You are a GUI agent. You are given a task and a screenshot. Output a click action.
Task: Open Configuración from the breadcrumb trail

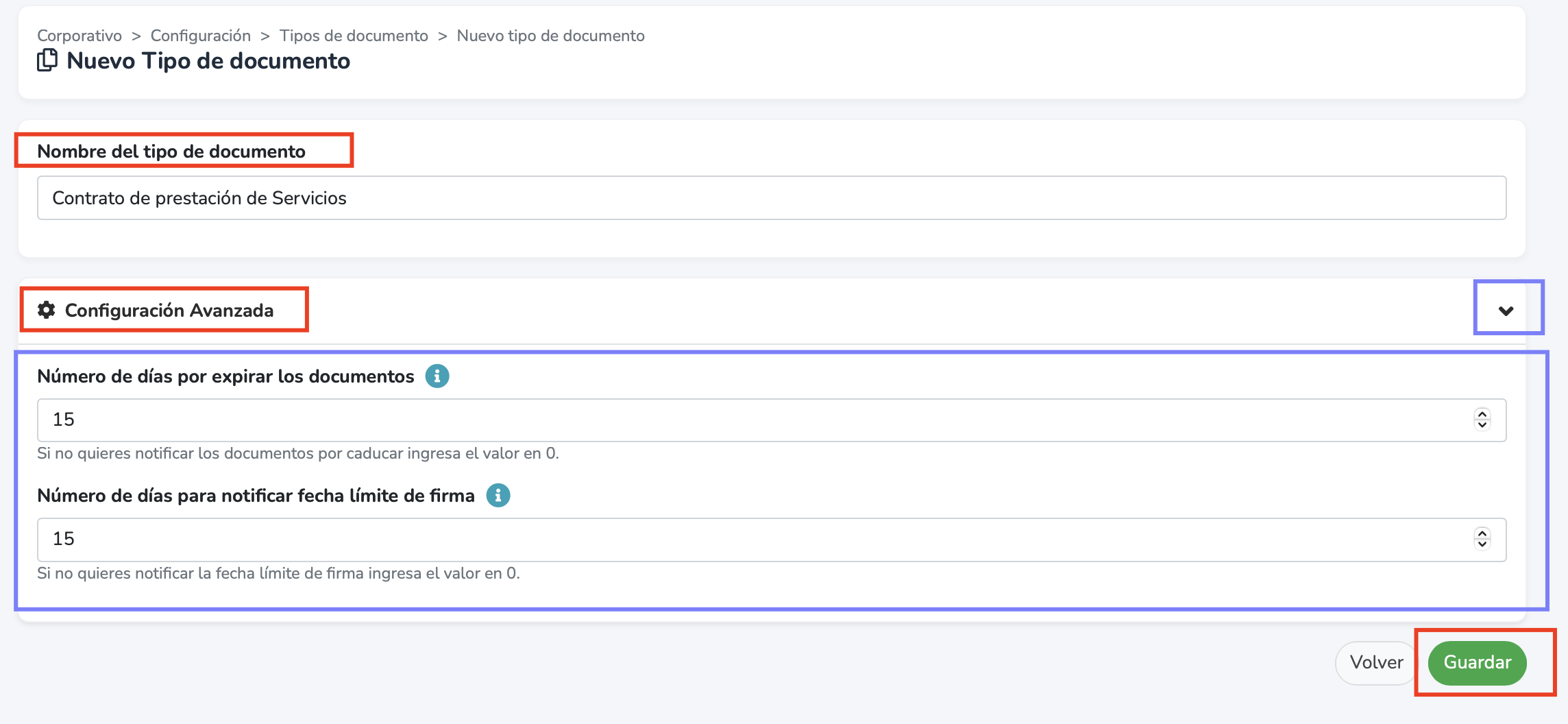[201, 36]
